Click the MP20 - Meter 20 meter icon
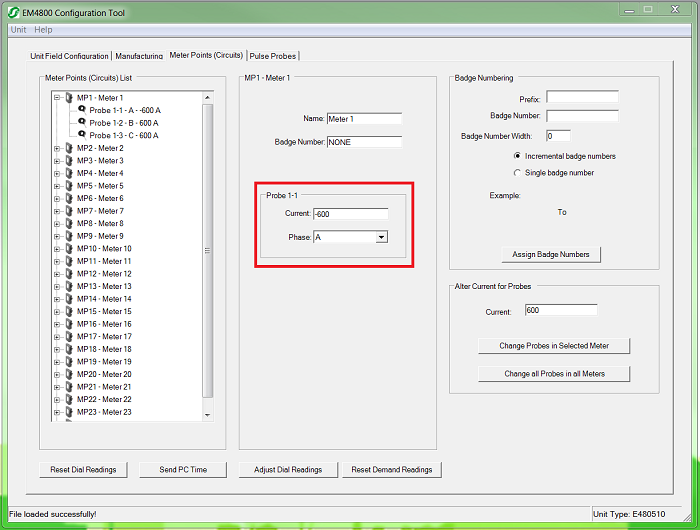 click(x=69, y=374)
